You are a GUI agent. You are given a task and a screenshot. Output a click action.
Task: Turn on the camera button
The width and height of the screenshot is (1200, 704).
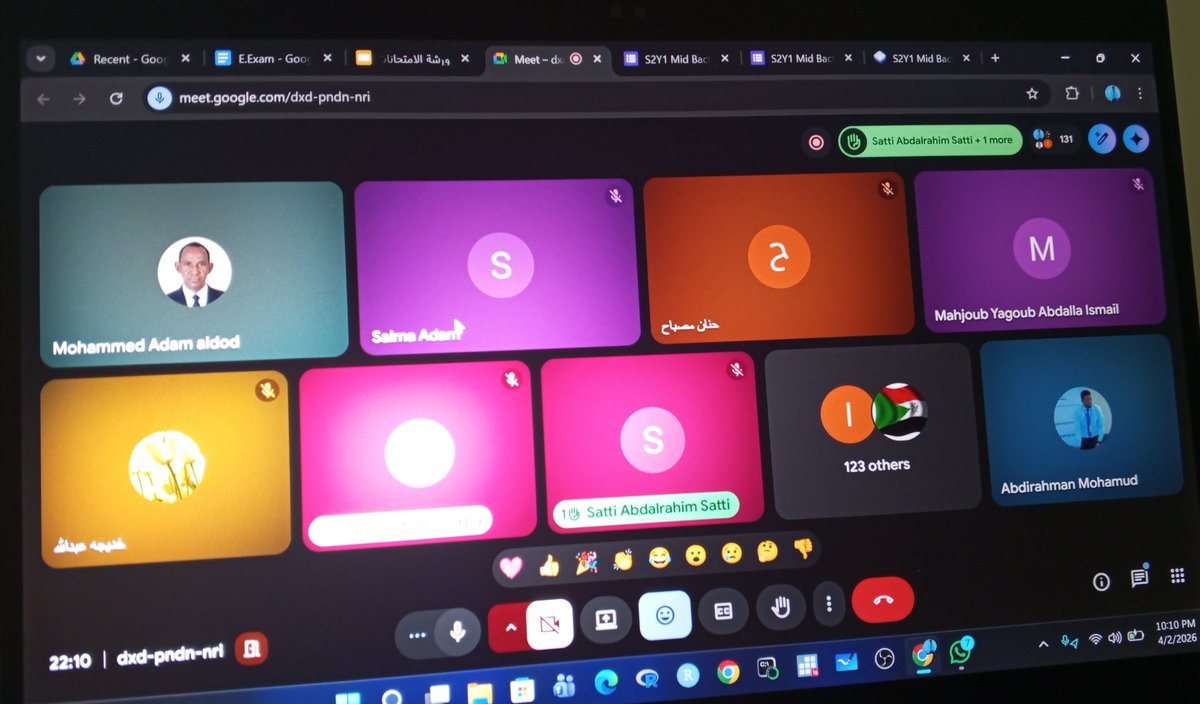549,624
